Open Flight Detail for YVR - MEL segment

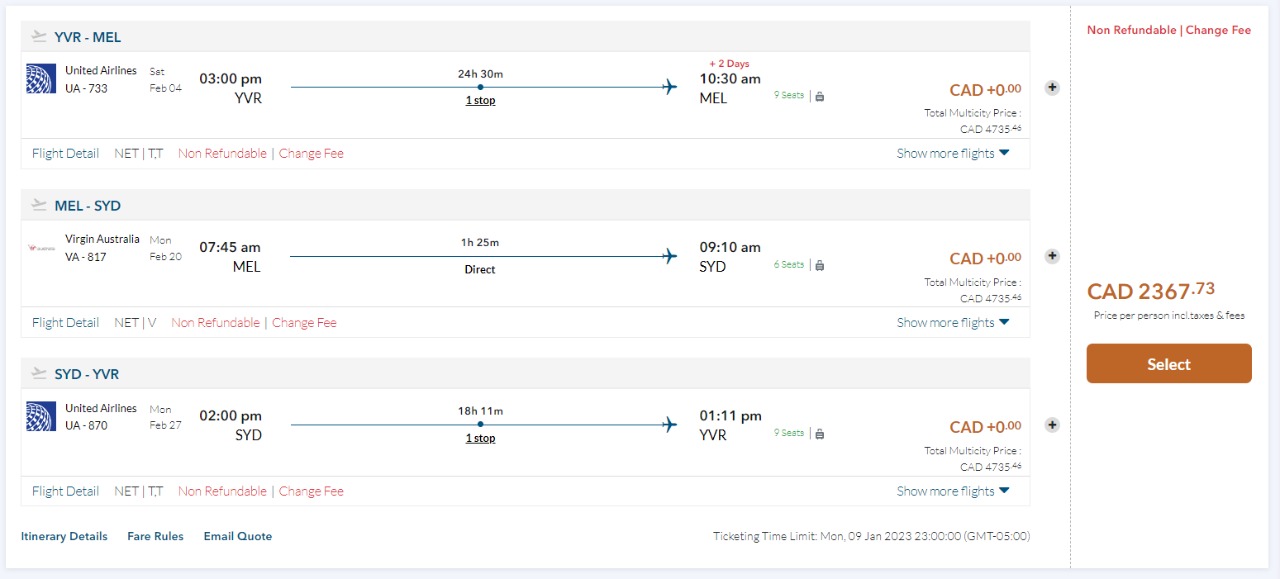point(65,154)
